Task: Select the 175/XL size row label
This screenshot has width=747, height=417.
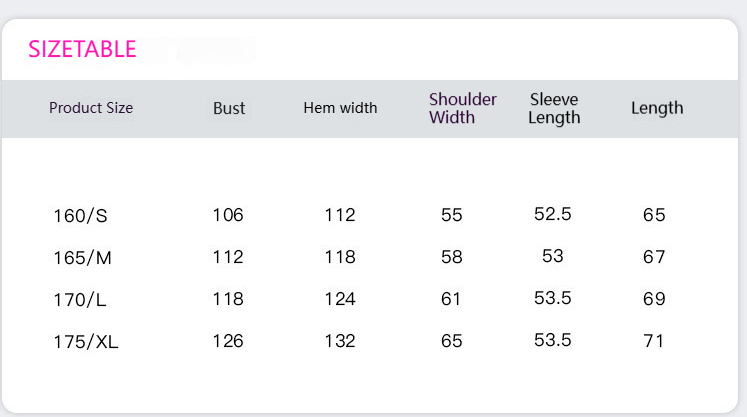Action: click(x=86, y=342)
